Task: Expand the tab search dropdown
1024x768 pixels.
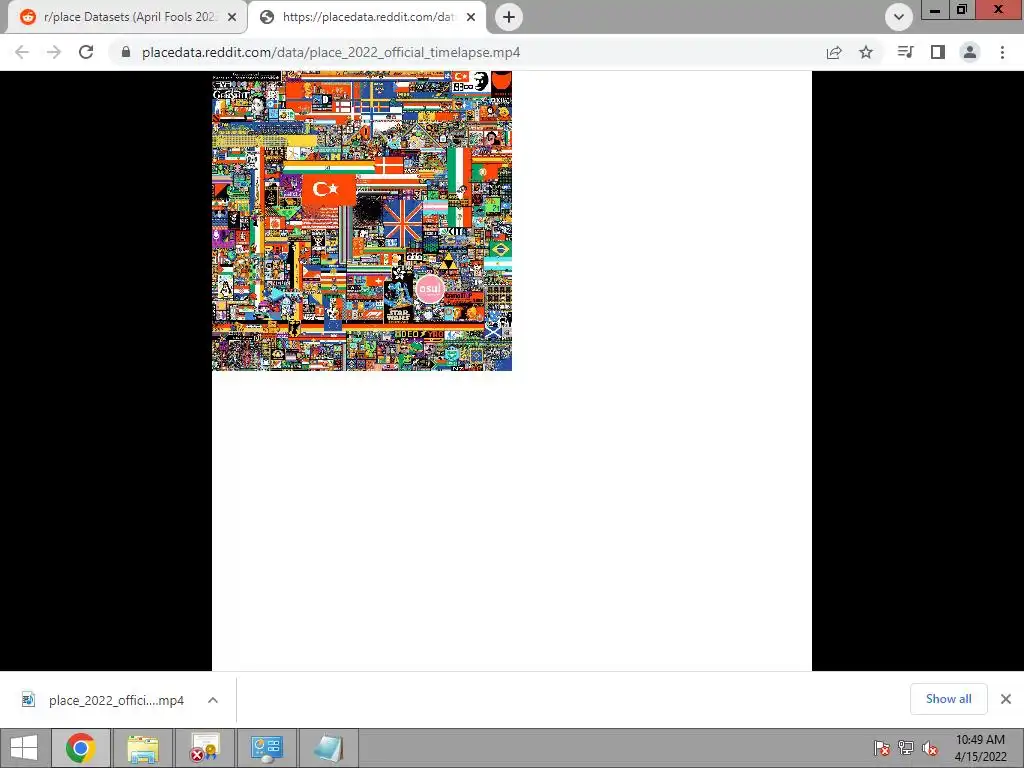Action: [899, 17]
